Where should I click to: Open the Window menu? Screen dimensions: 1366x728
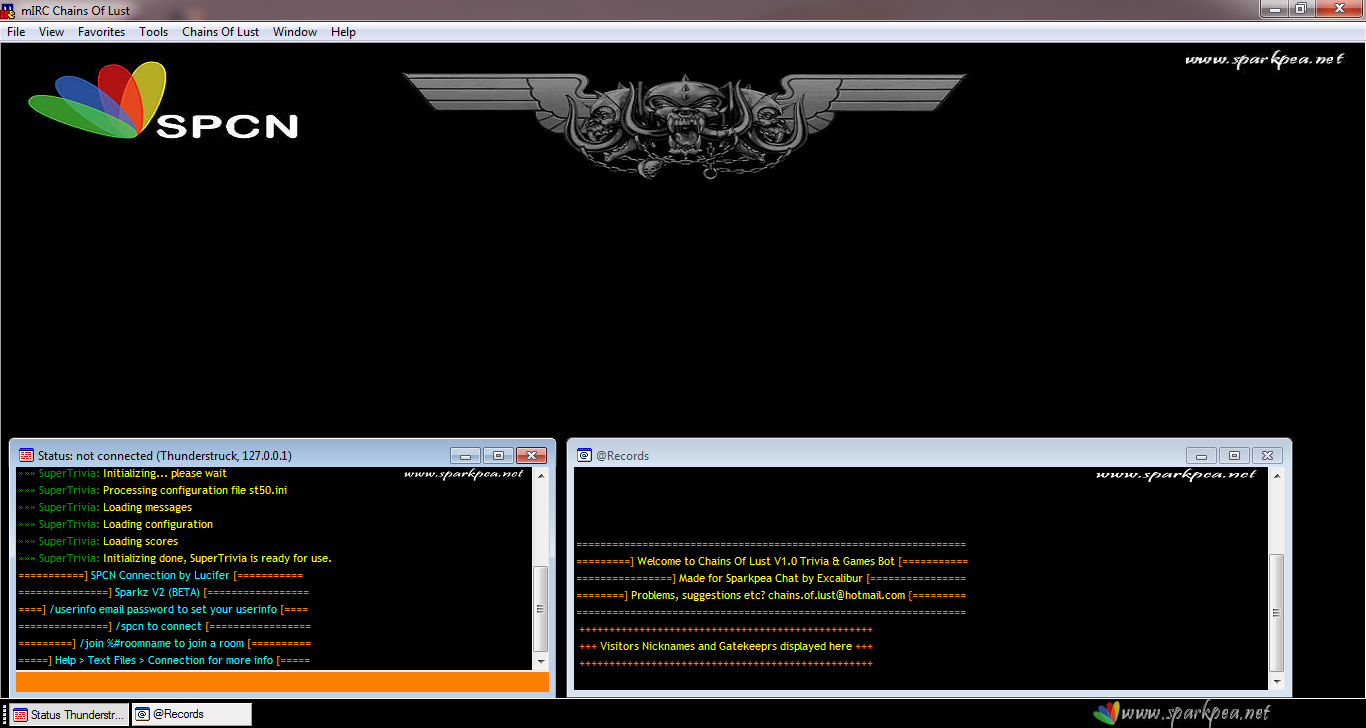pyautogui.click(x=295, y=32)
